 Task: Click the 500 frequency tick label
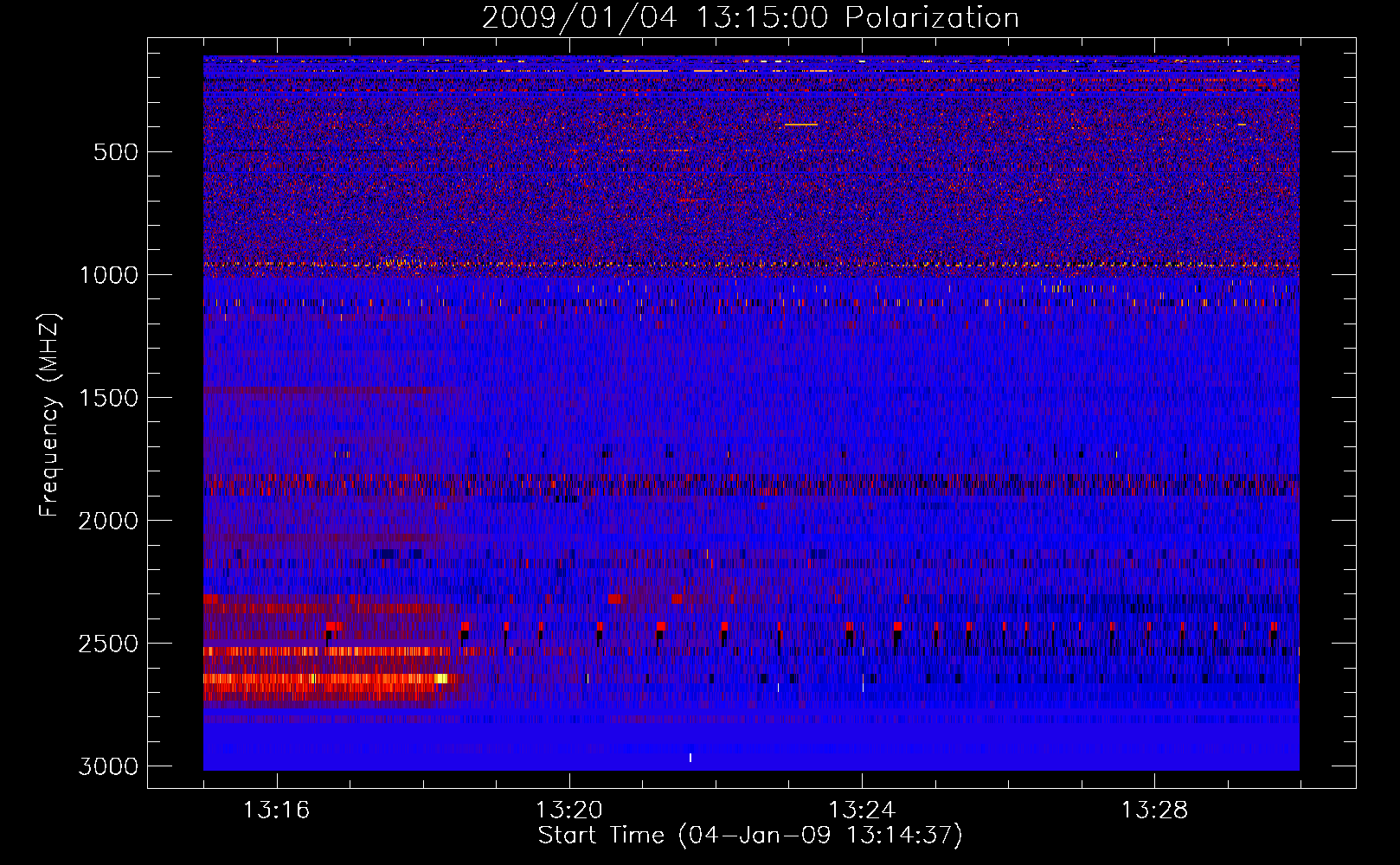[116, 152]
